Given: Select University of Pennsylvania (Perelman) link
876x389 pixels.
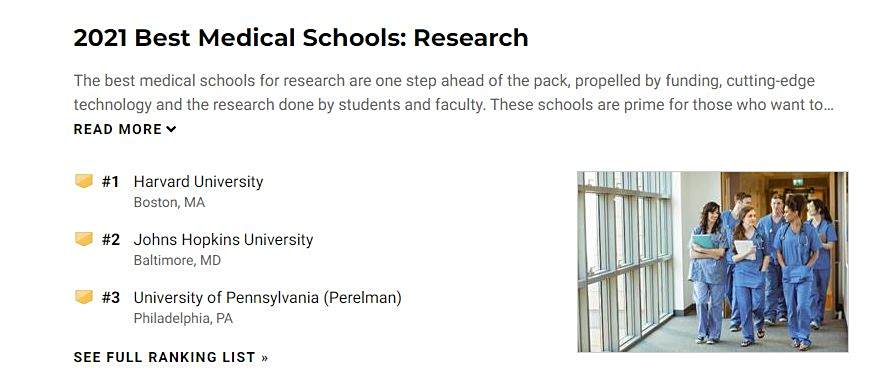Looking at the screenshot, I should coord(268,298).
